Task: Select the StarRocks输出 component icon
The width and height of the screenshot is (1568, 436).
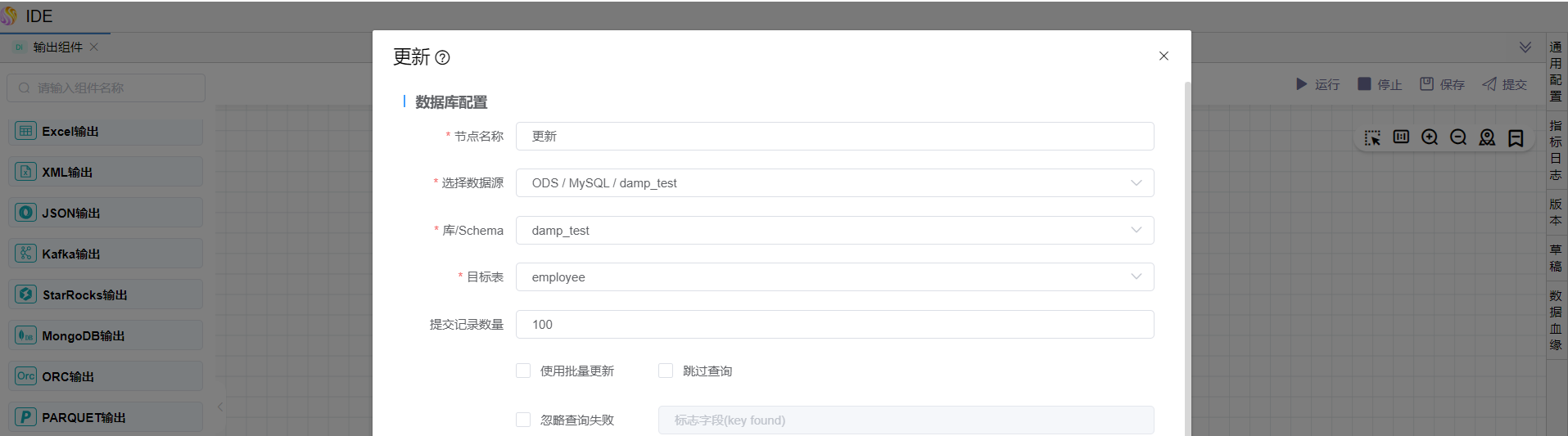Action: pyautogui.click(x=25, y=294)
